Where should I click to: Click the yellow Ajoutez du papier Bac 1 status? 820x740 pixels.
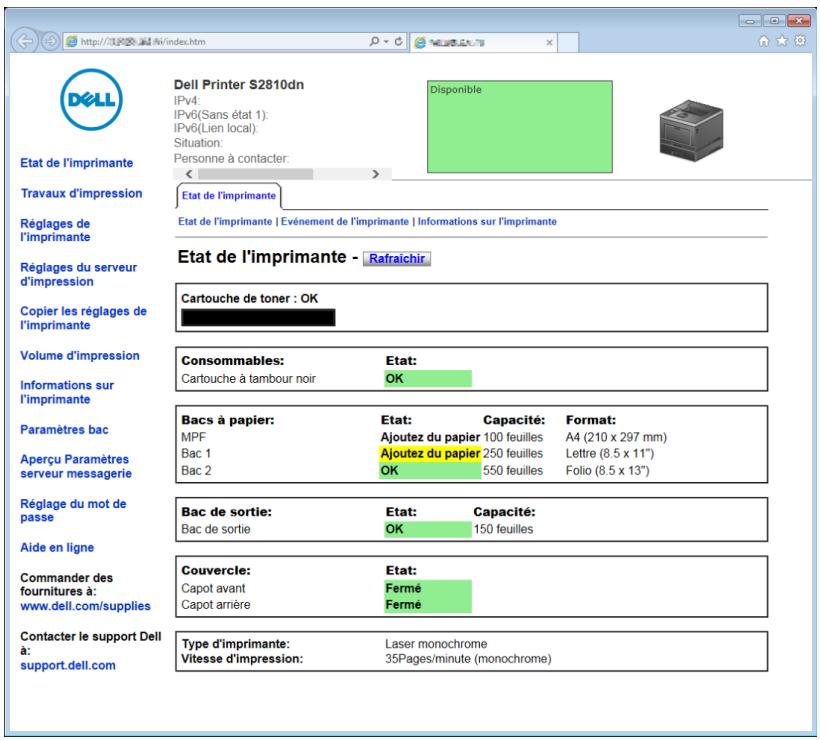coord(430,453)
